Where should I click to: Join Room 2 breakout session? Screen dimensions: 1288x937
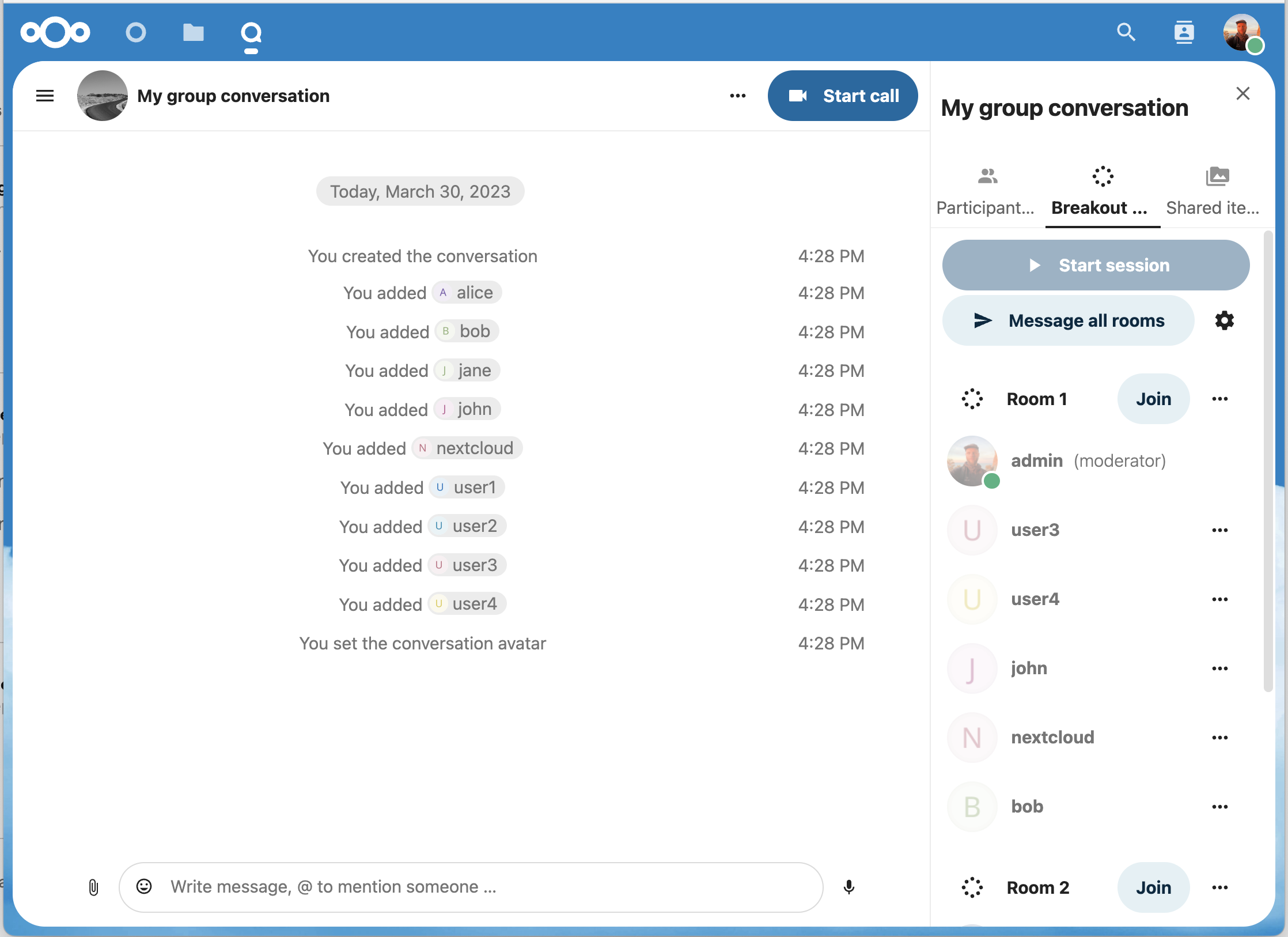click(x=1152, y=886)
